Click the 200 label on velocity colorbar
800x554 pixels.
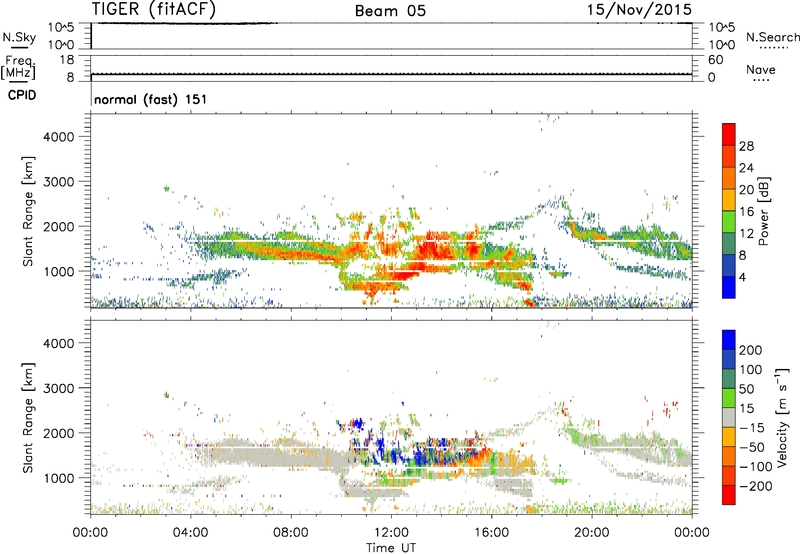(751, 350)
